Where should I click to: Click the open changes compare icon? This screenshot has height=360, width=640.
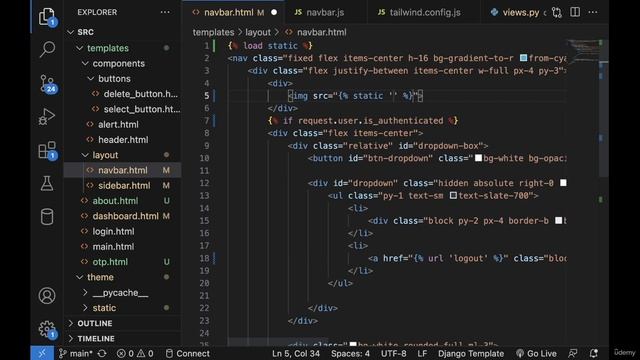tap(557, 12)
